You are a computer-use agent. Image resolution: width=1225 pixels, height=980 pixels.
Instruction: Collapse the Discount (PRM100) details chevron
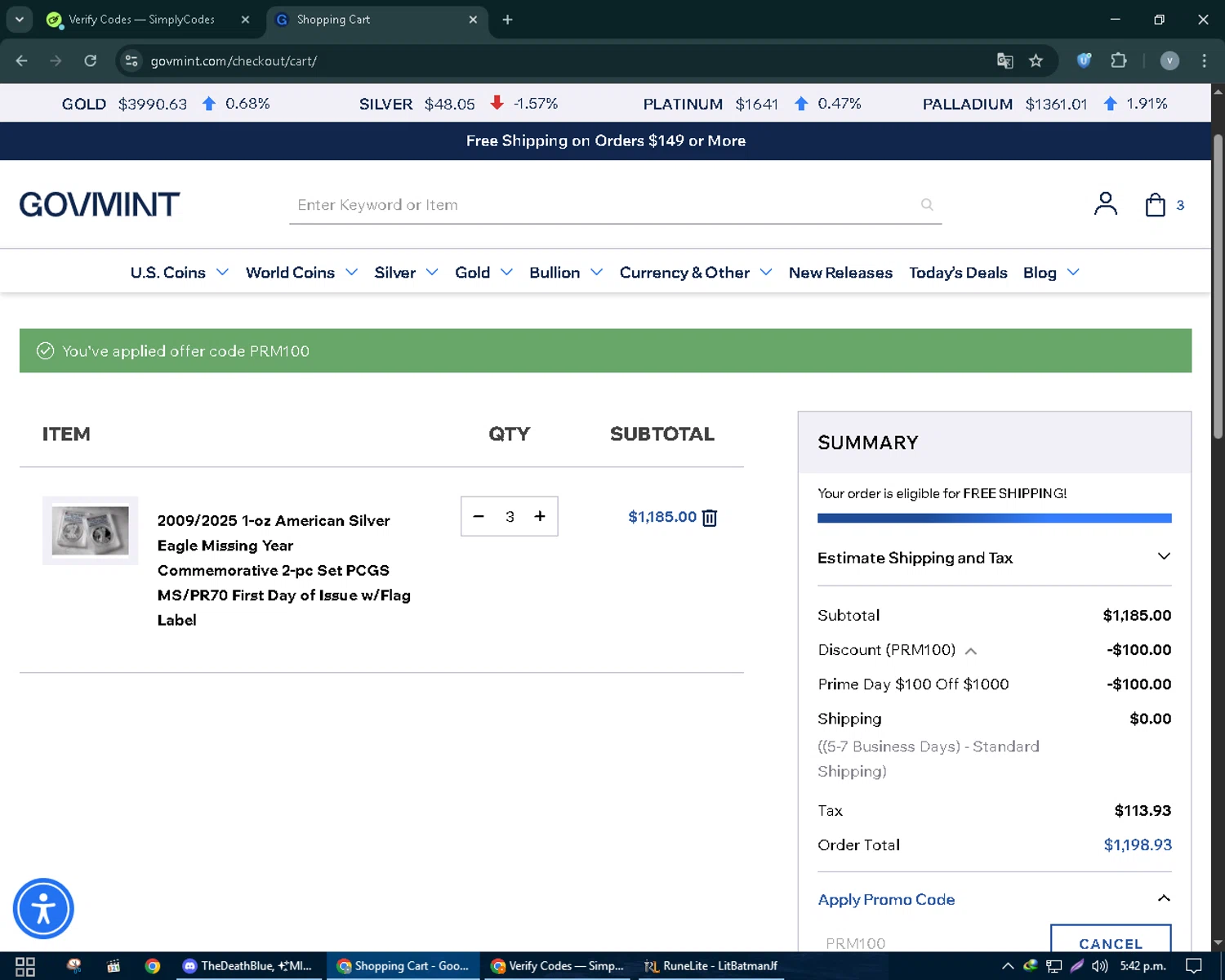coord(971,651)
